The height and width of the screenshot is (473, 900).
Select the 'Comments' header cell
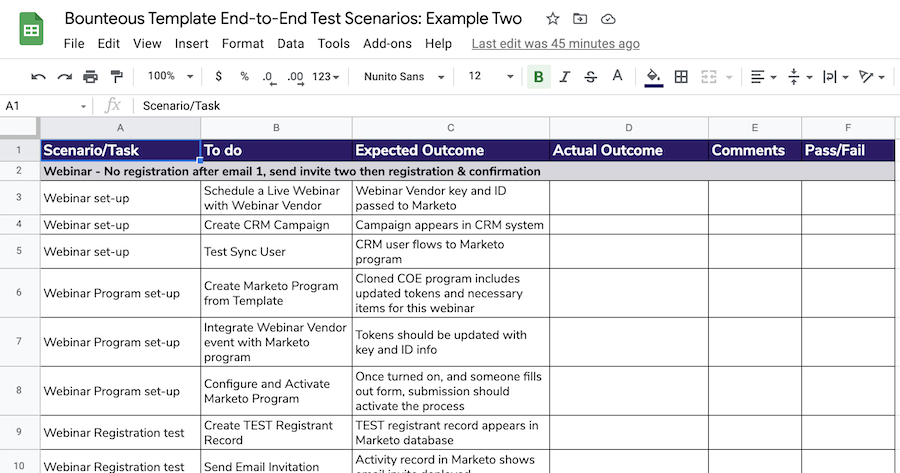coord(755,150)
